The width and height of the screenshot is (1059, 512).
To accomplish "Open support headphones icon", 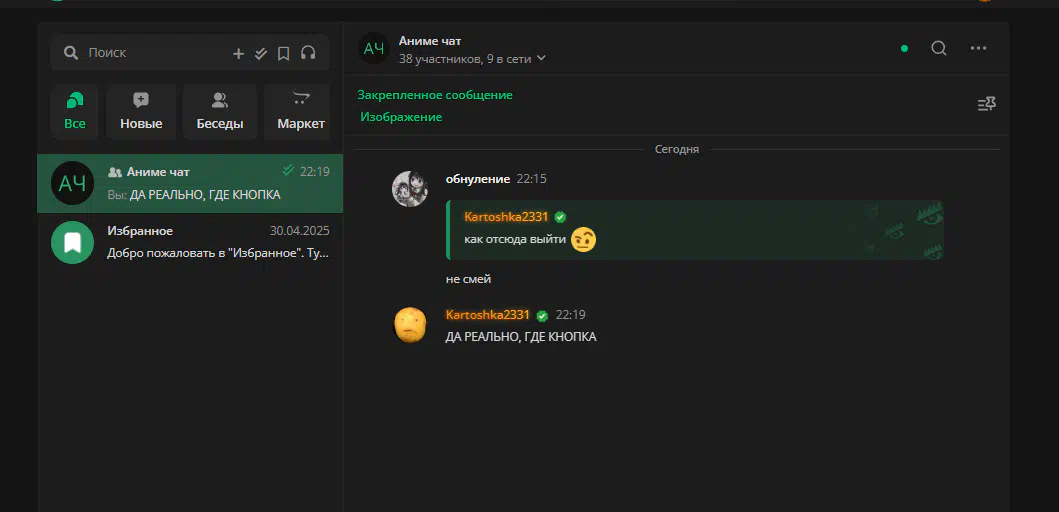I will tap(308, 53).
